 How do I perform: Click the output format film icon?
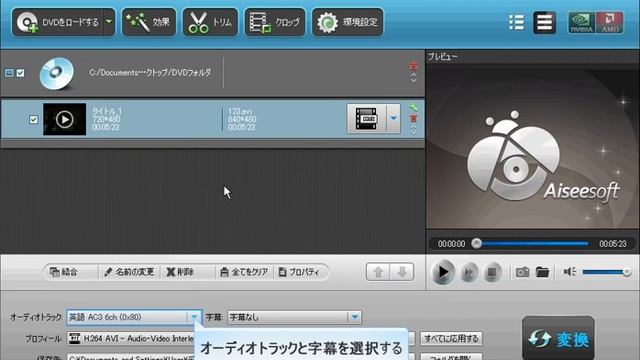[x=367, y=119]
